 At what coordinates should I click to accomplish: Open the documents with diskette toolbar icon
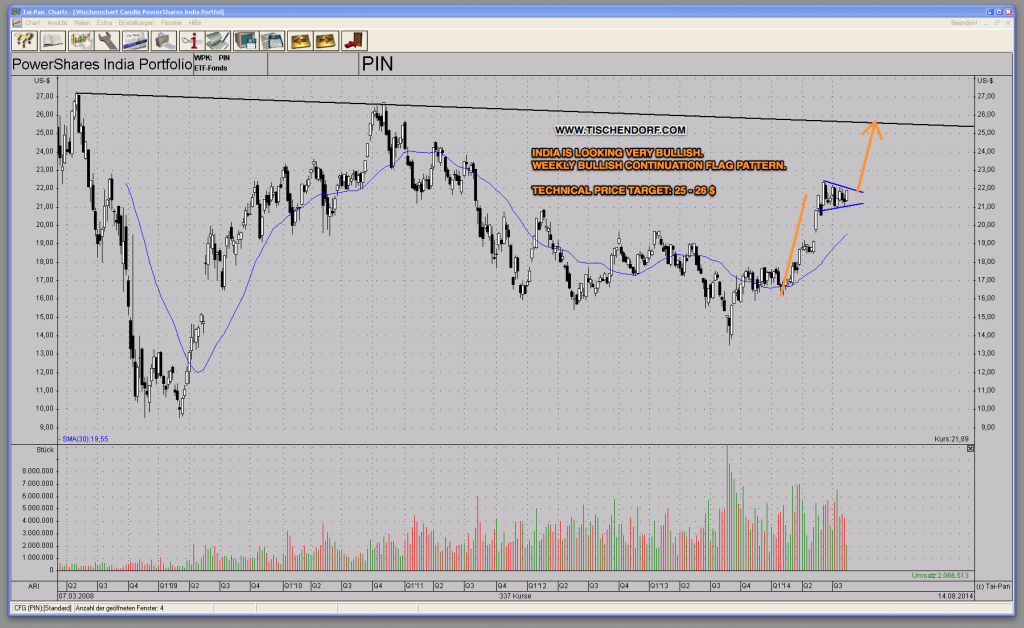pyautogui.click(x=272, y=40)
